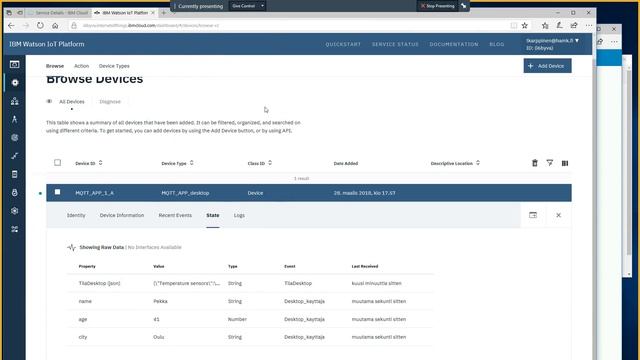Image resolution: width=640 pixels, height=360 pixels.
Task: Reload the page with the refresh icon
Action: tap(40, 25)
